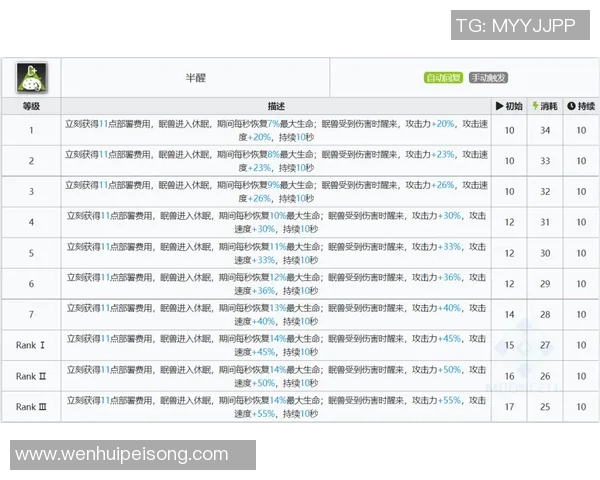
Task: Select level 3 row label
Action: 31,191
